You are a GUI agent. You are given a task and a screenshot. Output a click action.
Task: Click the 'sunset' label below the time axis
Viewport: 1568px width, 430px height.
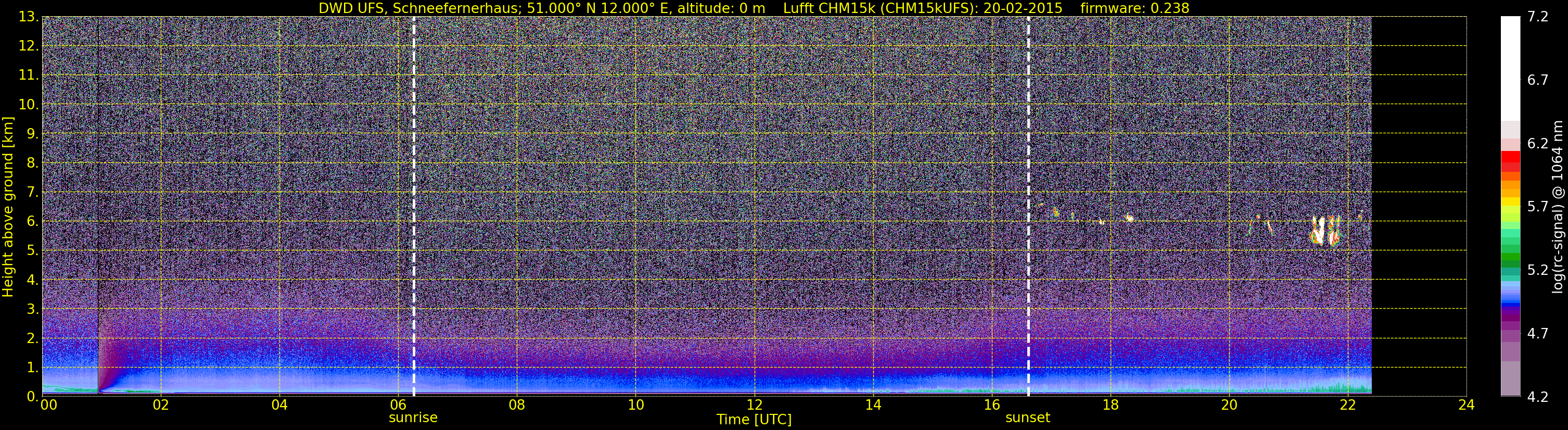(x=1027, y=418)
